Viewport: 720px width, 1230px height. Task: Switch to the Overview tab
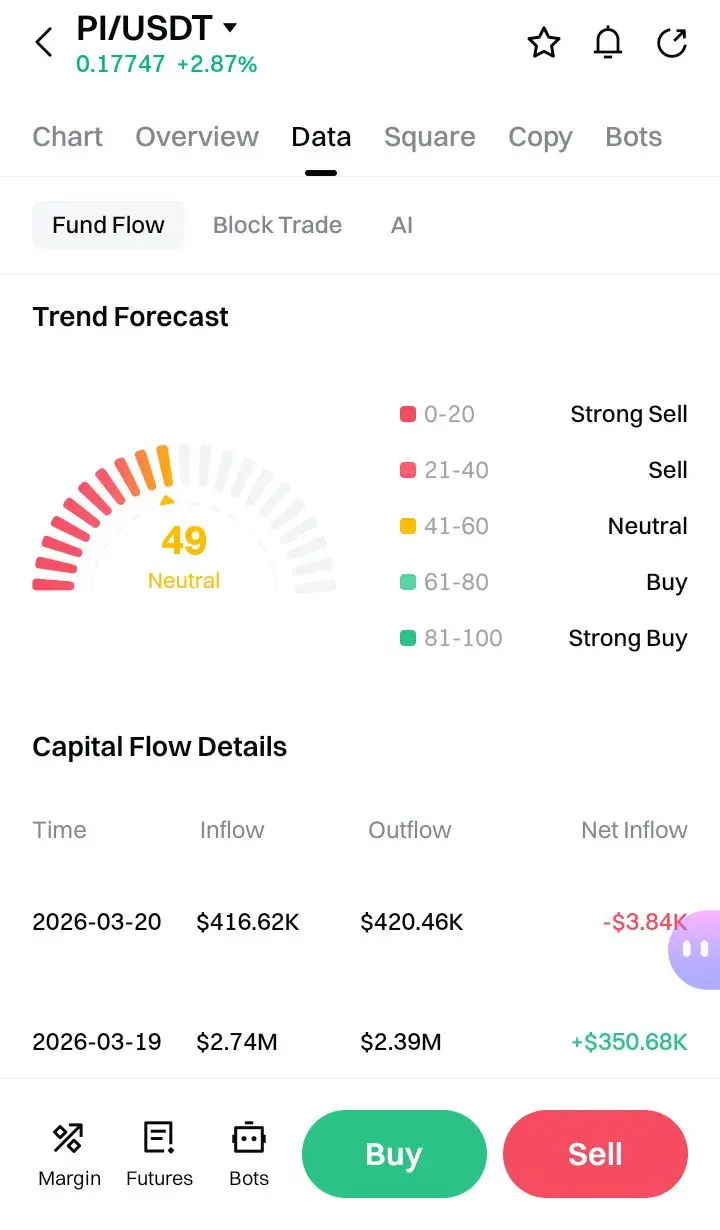coord(197,137)
